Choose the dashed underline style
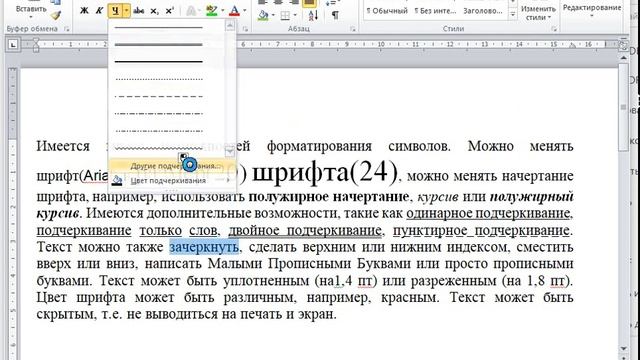Image resolution: width=640 pixels, height=360 pixels. [x=158, y=97]
